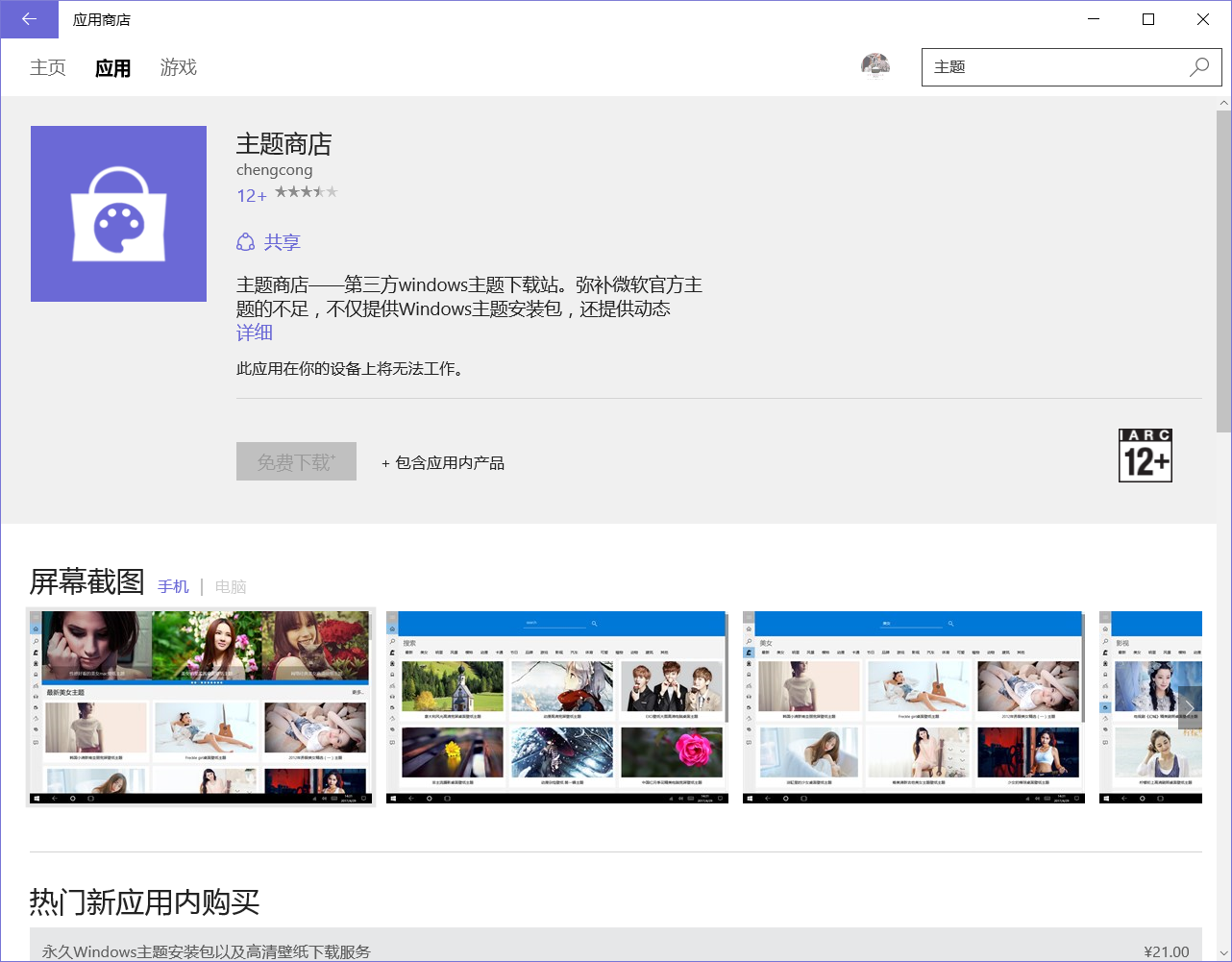Click the 12+ age rating link
This screenshot has height=962, width=1232.
click(252, 195)
